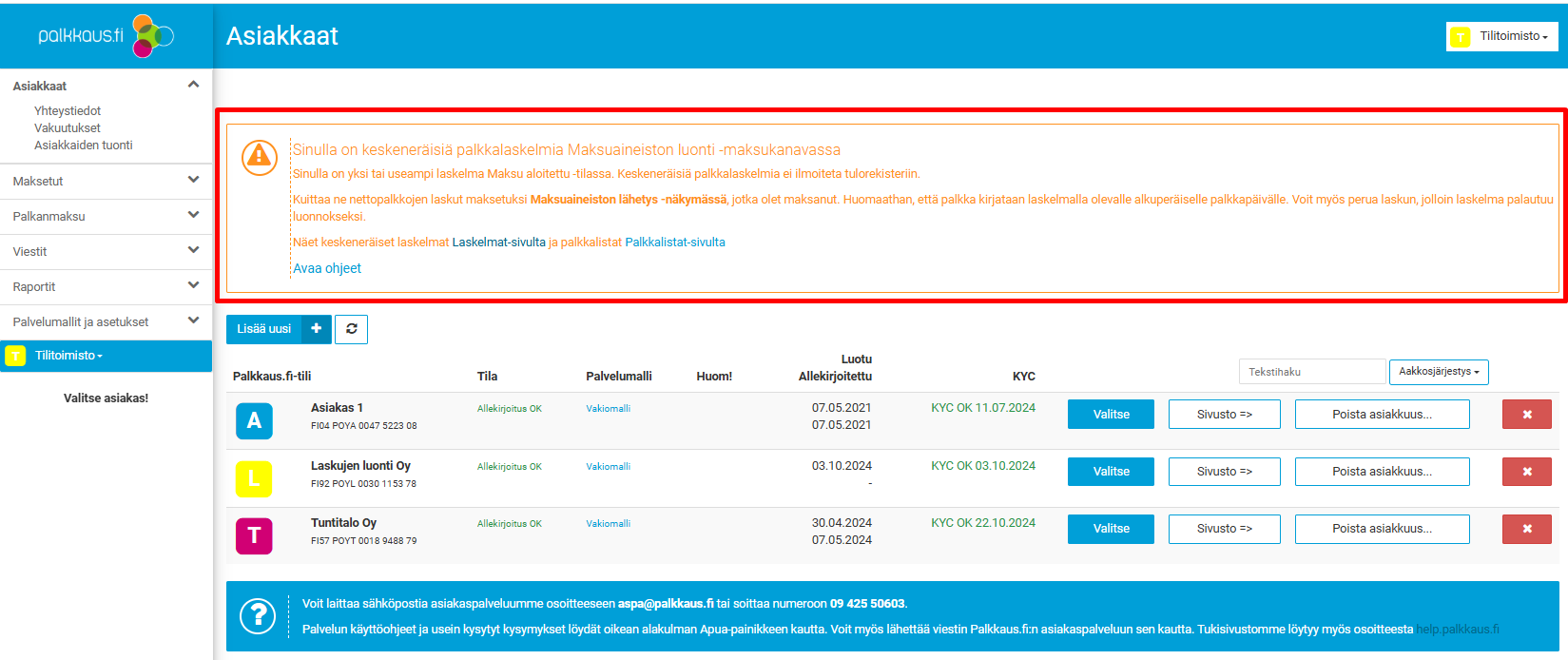Open Vakuutukset in the sidebar
Viewport: 1568px width, 660px height.
[68, 128]
